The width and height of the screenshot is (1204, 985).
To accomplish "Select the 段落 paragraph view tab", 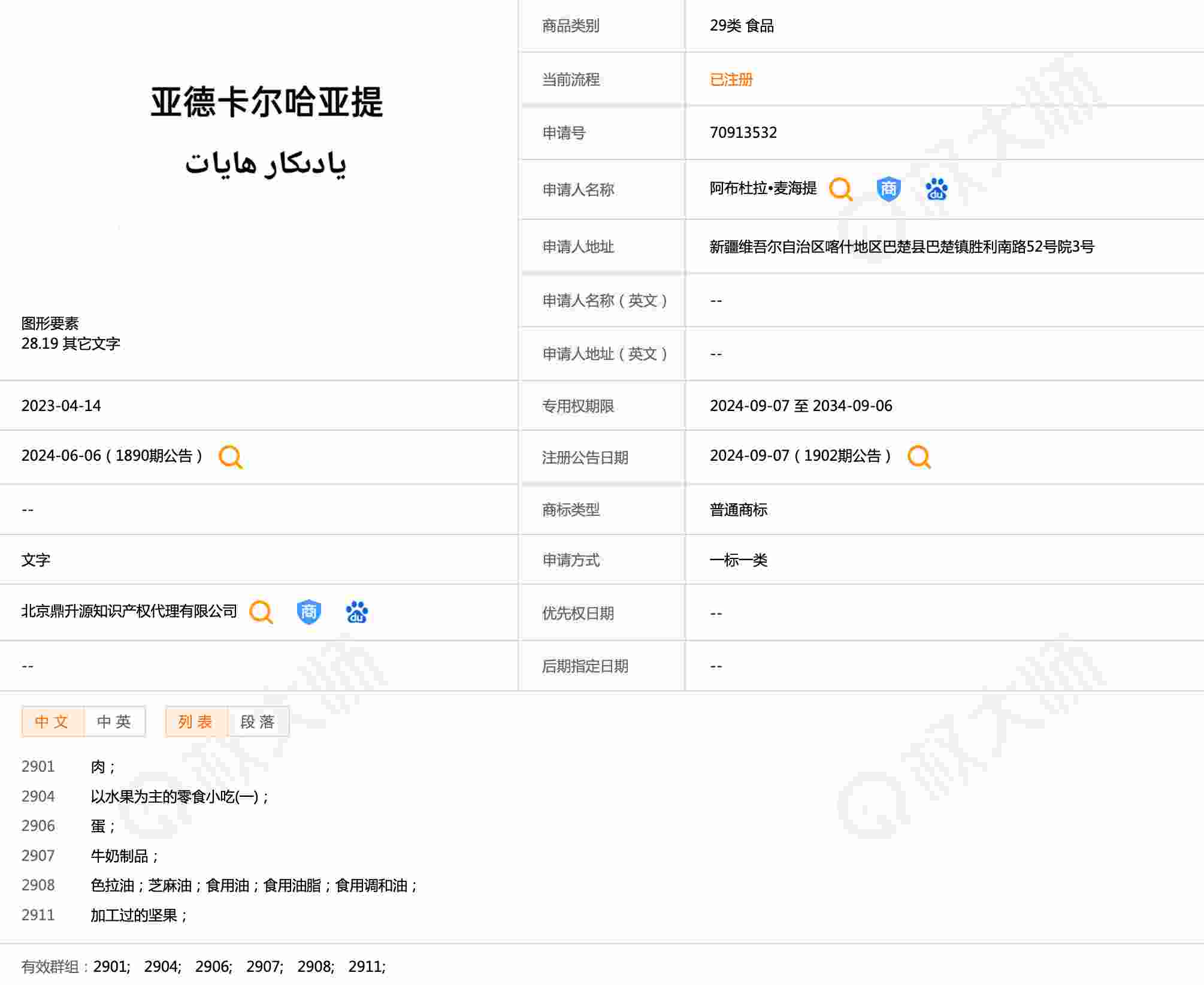I will point(258,721).
